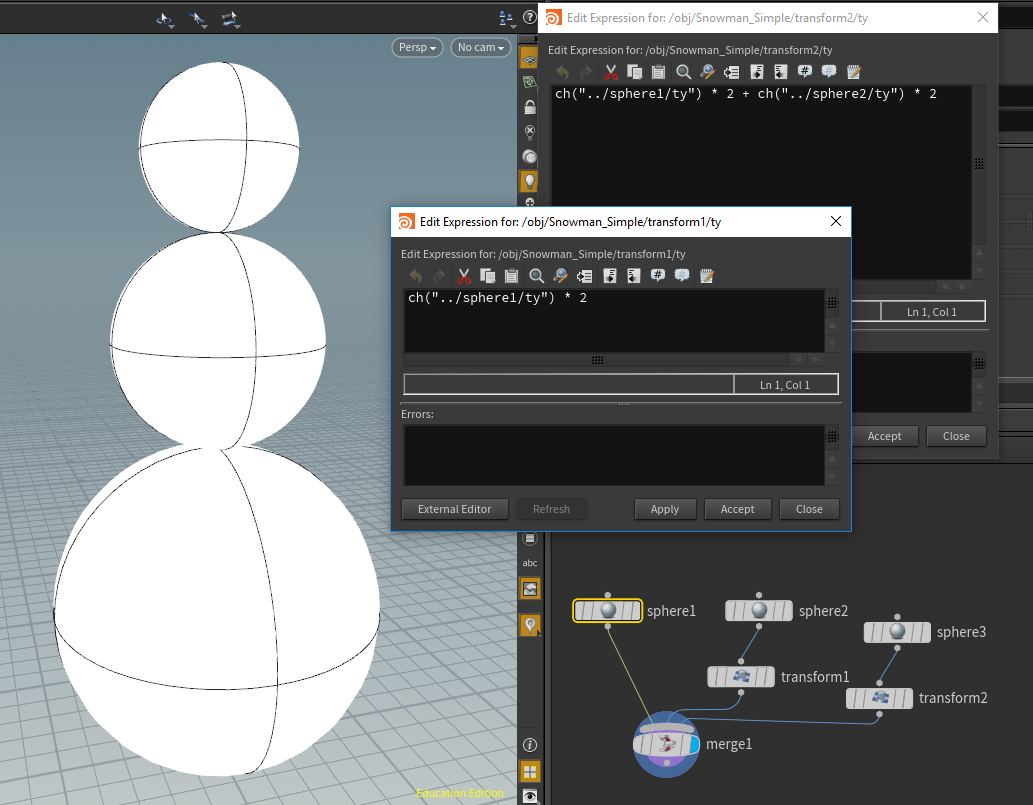Click the Find and Replace icon
Image resolution: width=1033 pixels, height=805 pixels.
(x=560, y=276)
